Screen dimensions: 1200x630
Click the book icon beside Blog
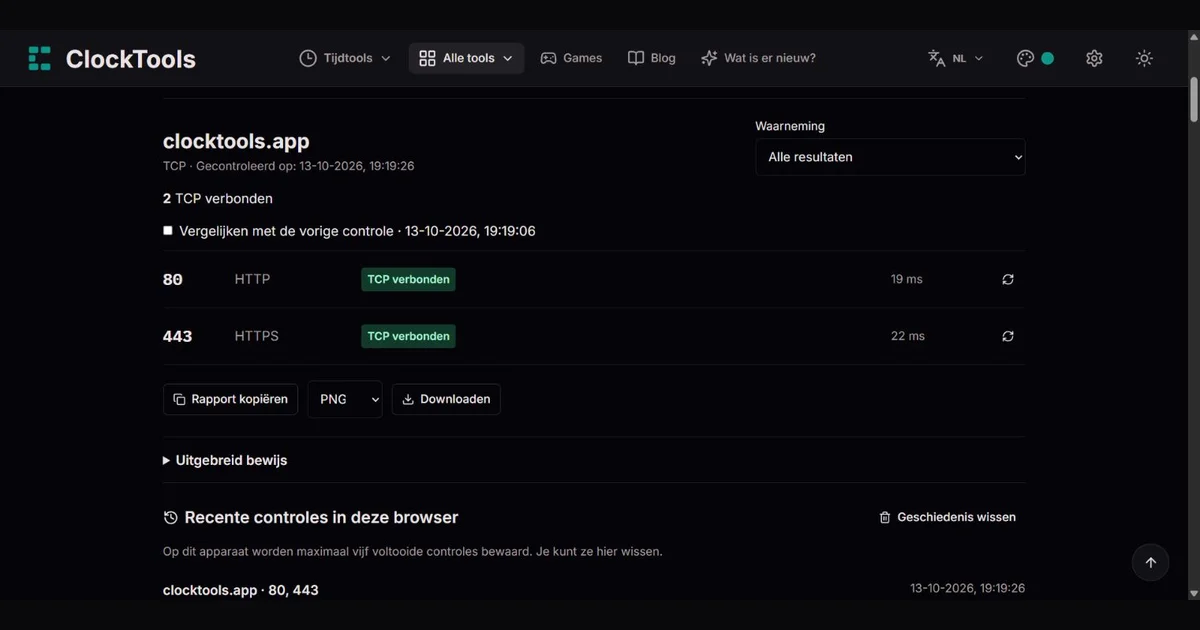point(636,58)
